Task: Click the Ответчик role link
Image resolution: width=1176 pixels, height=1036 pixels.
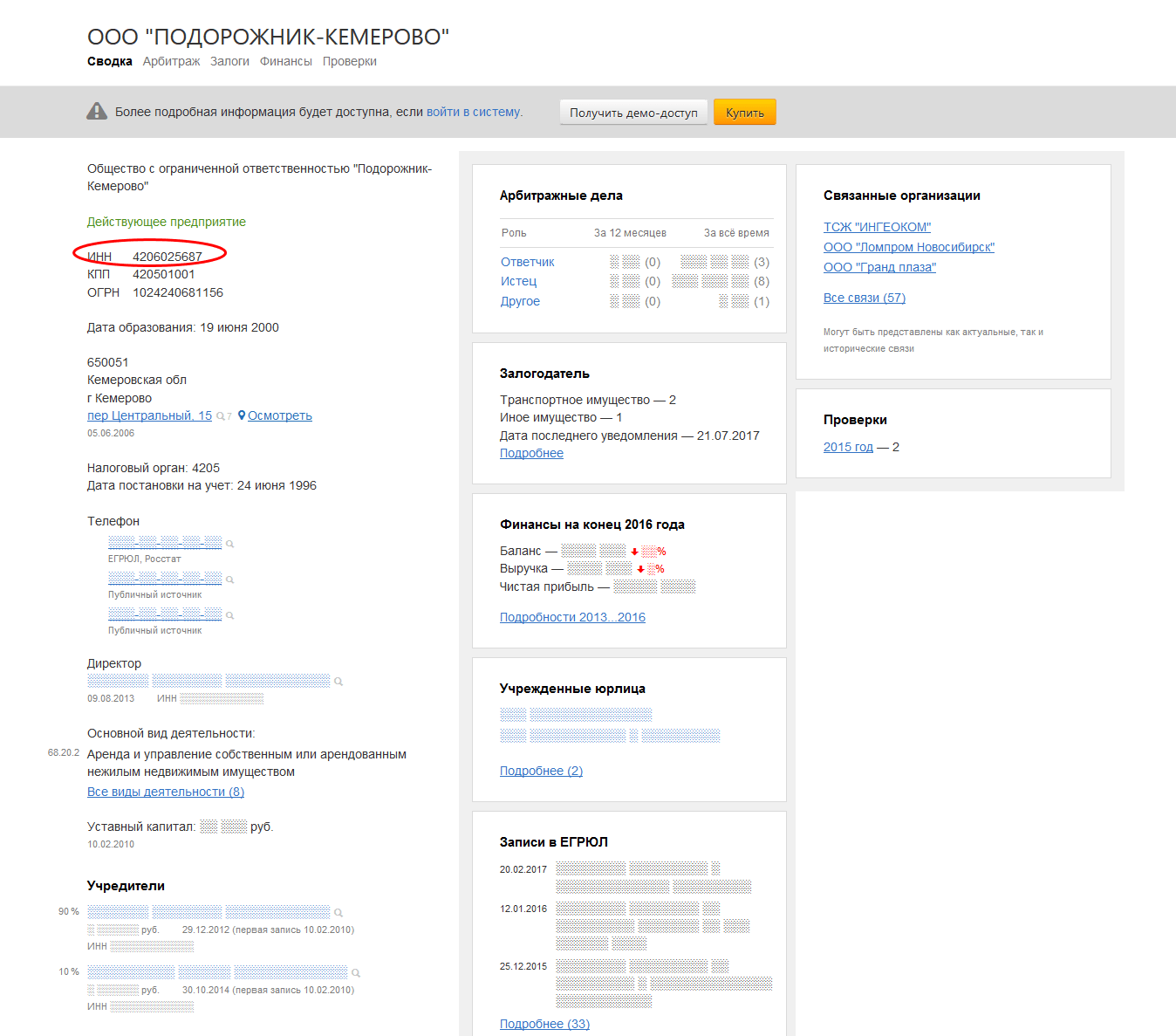Action: tap(528, 262)
